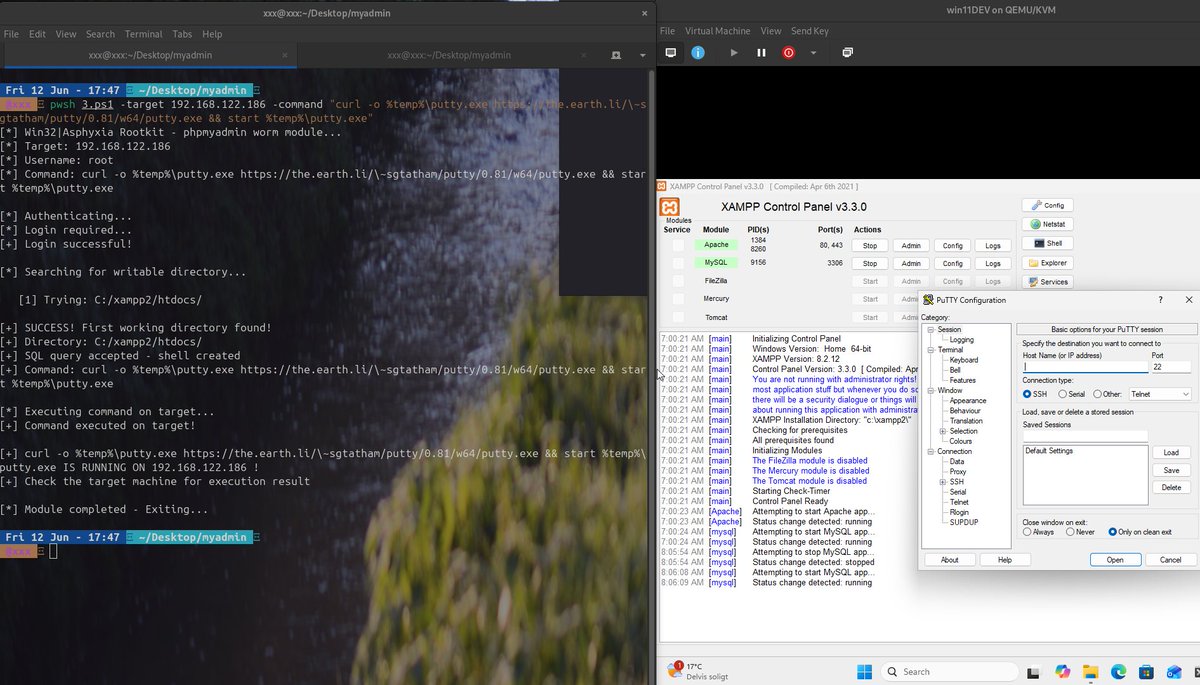Expand the SSH tree node
The image size is (1200, 685).
942,482
